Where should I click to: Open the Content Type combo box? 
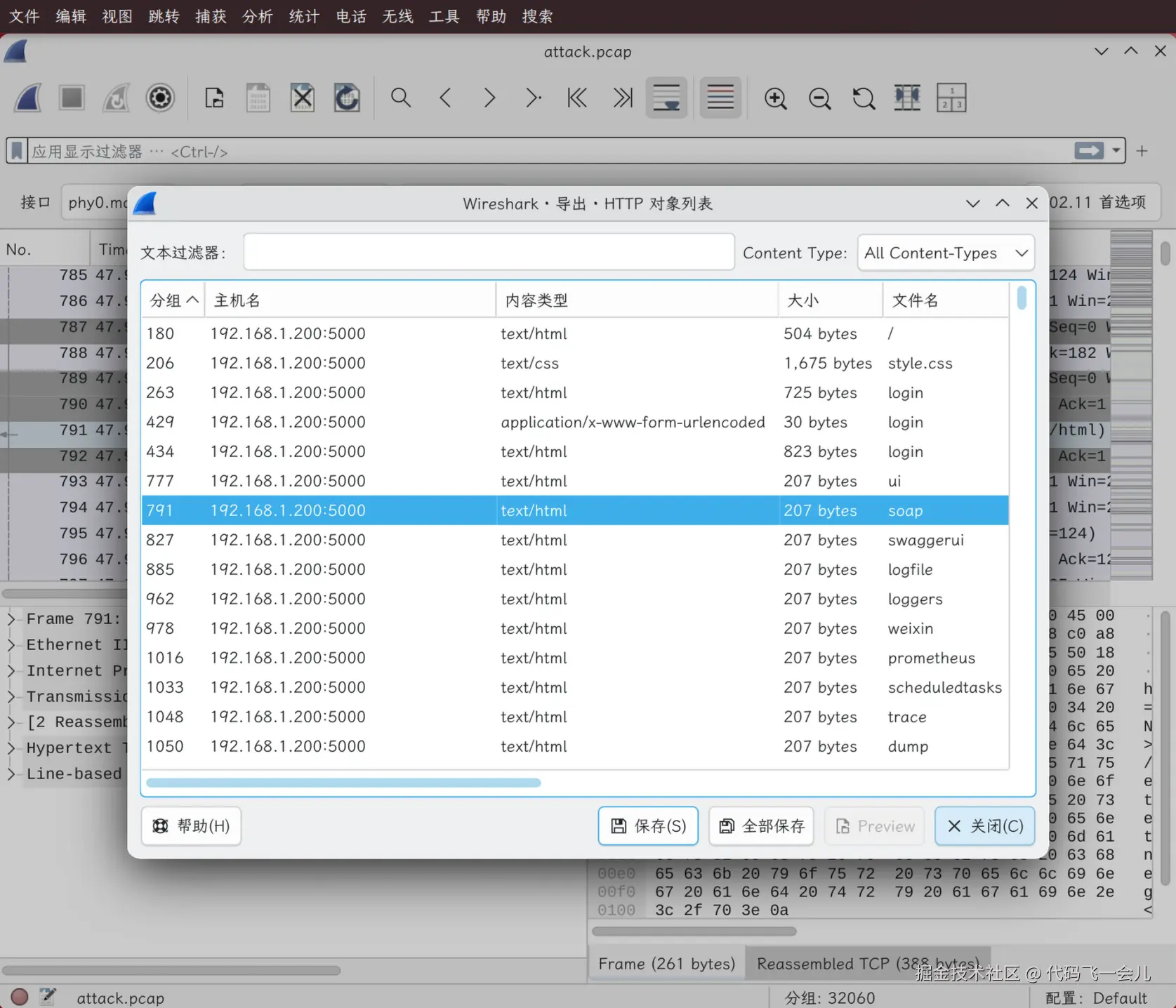[x=946, y=253]
